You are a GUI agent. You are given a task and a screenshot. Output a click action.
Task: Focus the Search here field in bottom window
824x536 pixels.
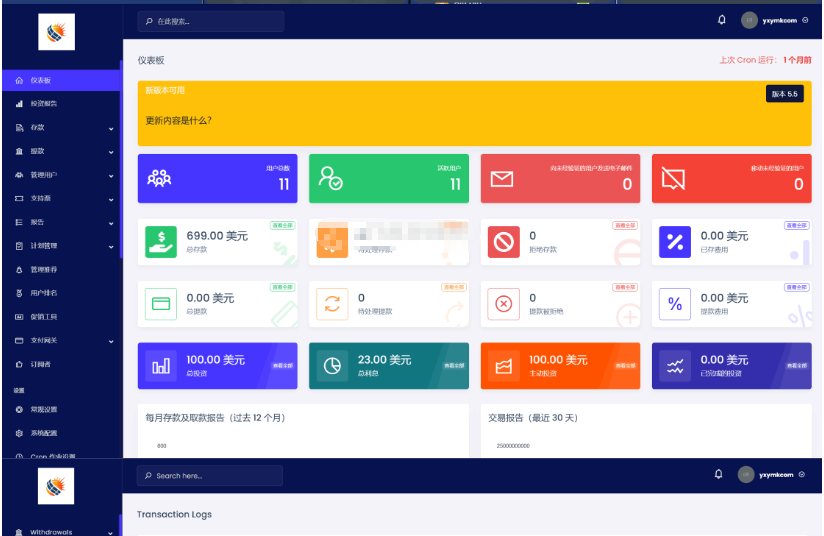tap(210, 476)
